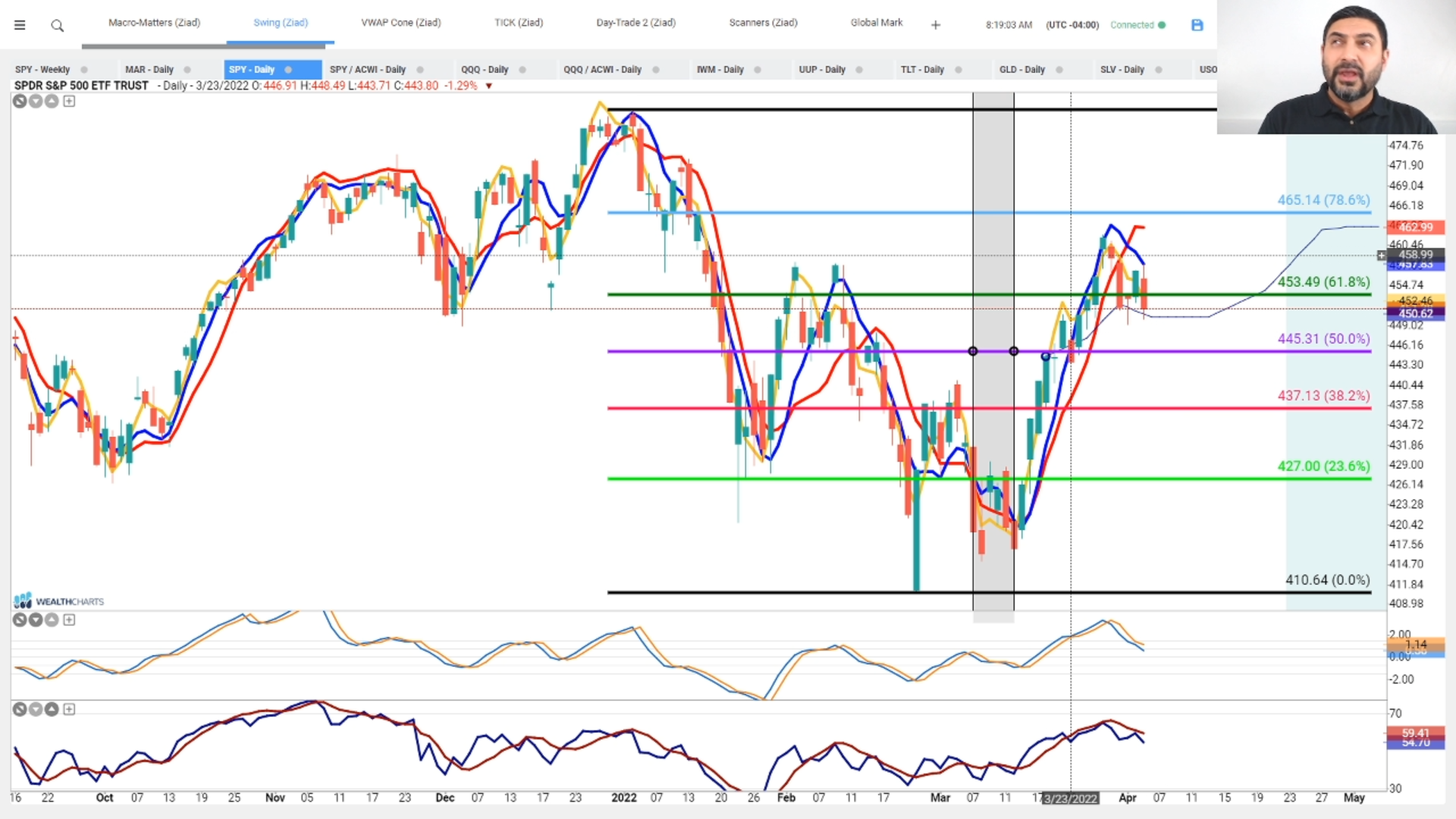The image size is (1456, 819).
Task: Click the red 462.99 price tag
Action: [1415, 227]
